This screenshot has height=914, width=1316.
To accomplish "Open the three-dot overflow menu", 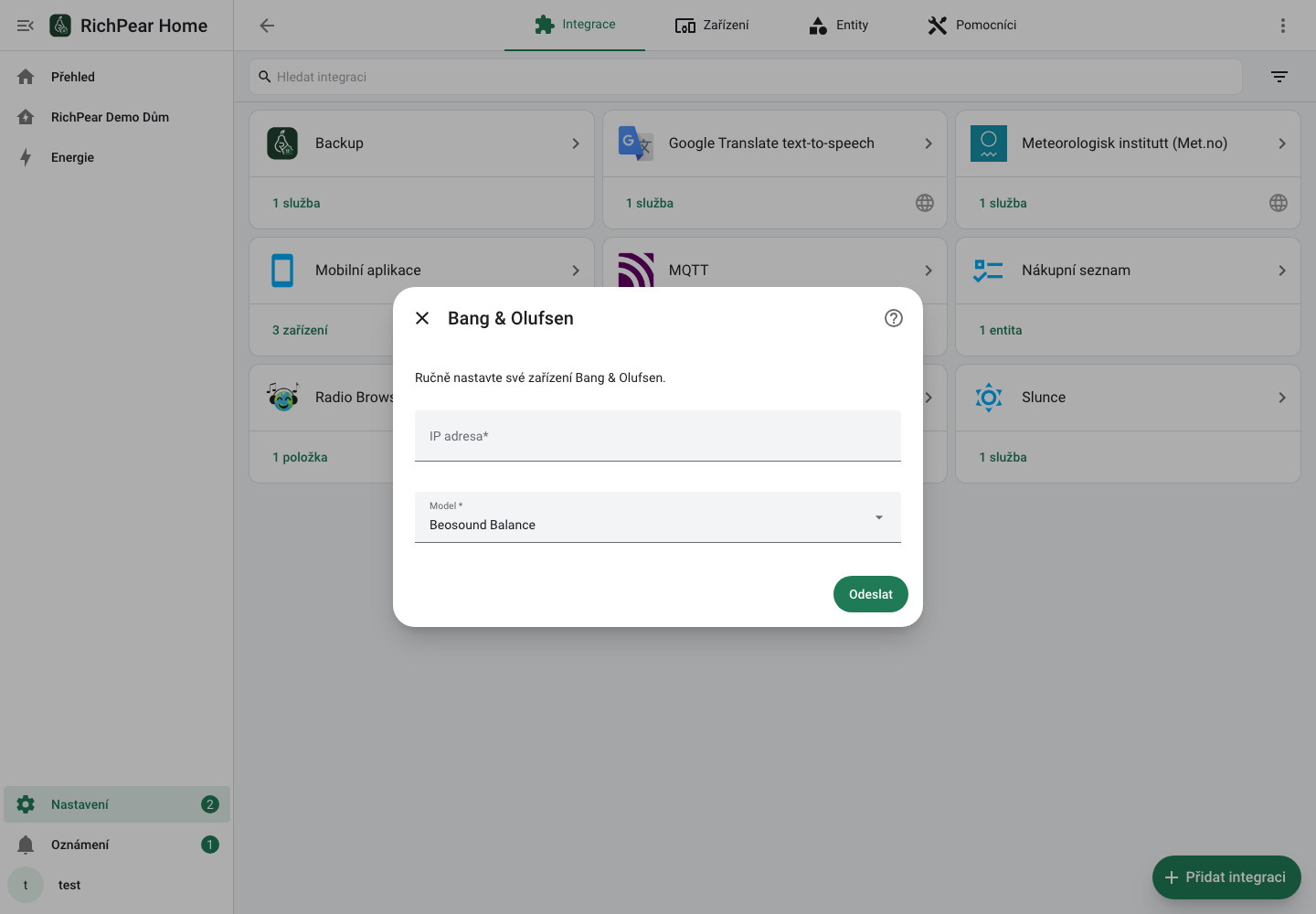I will pos(1283,26).
